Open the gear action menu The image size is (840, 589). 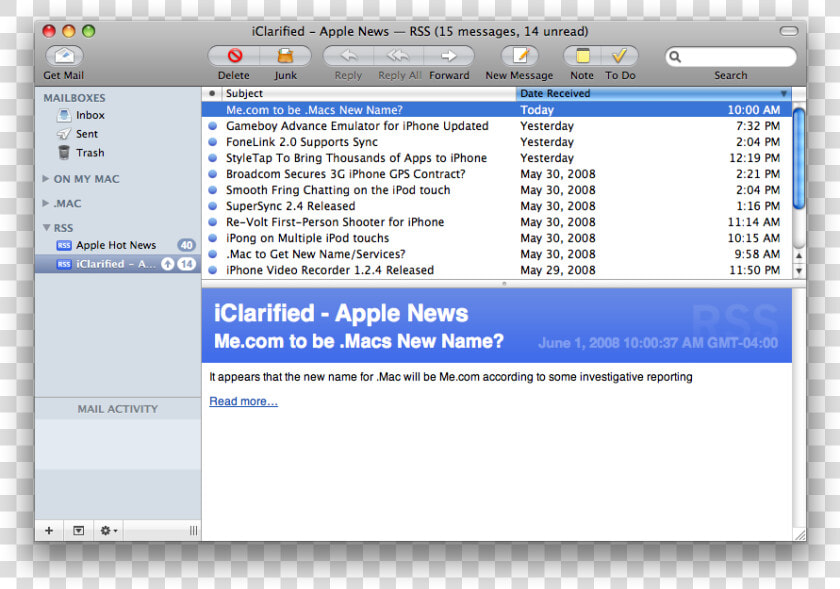[x=108, y=531]
